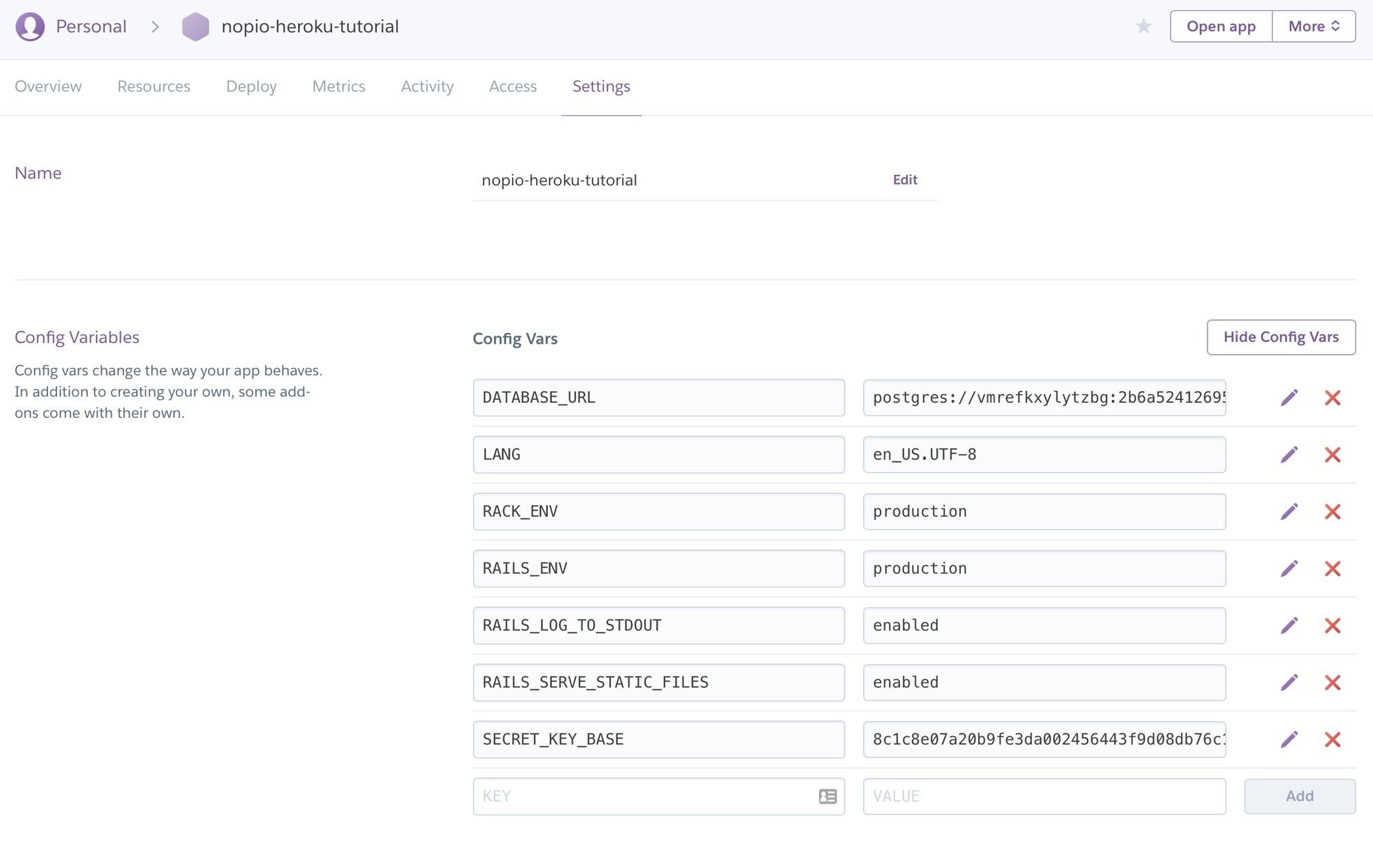Screen dimensions: 1373x868
Task: Go to the Metrics tab
Action: tap(338, 86)
